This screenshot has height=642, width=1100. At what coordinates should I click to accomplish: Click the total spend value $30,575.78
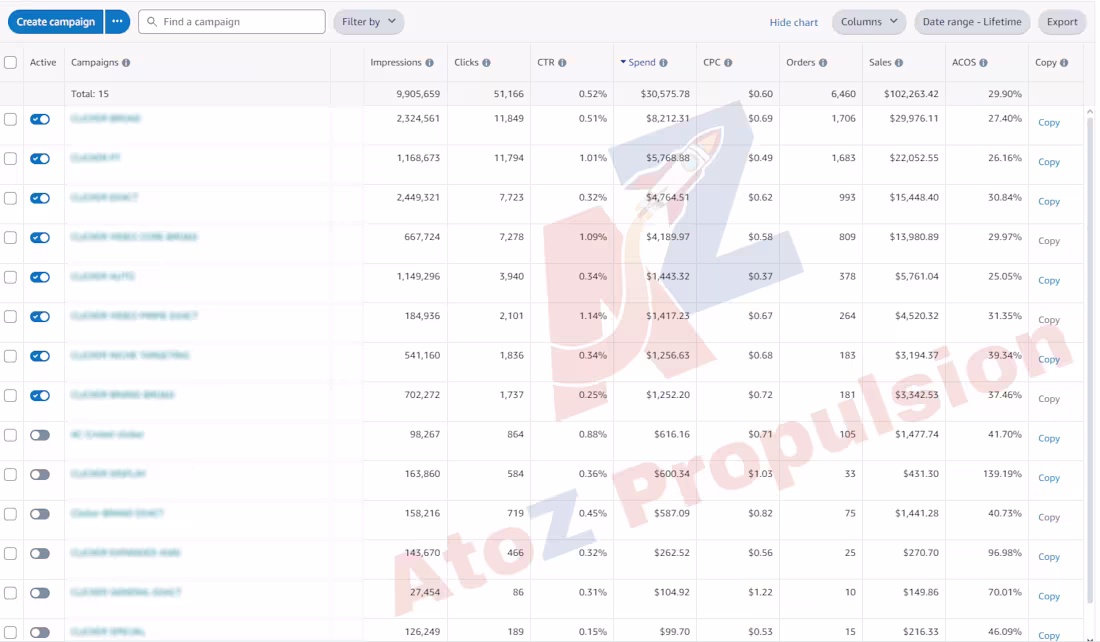[665, 93]
